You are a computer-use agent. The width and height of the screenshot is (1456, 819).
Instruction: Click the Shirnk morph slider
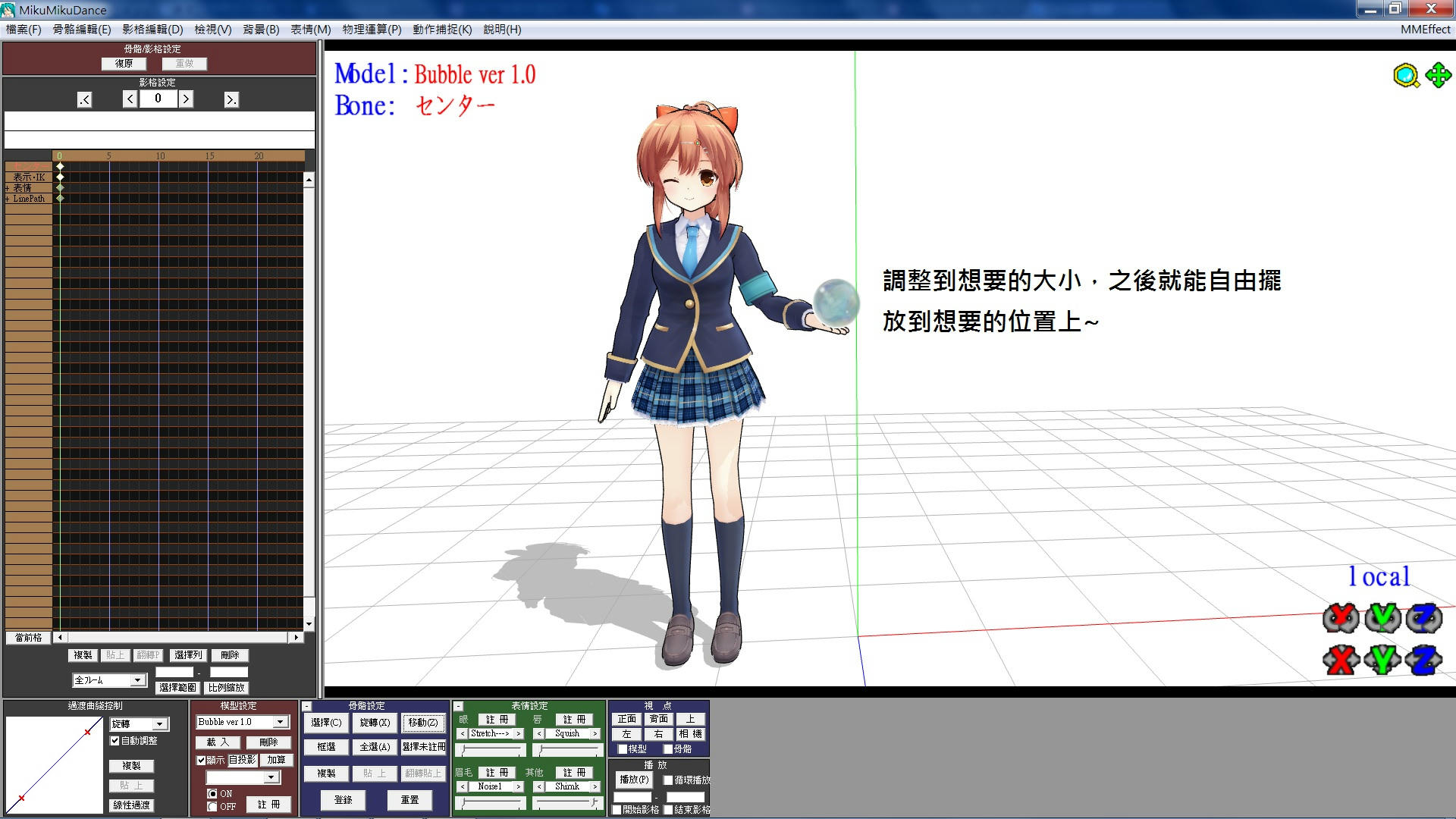click(567, 802)
